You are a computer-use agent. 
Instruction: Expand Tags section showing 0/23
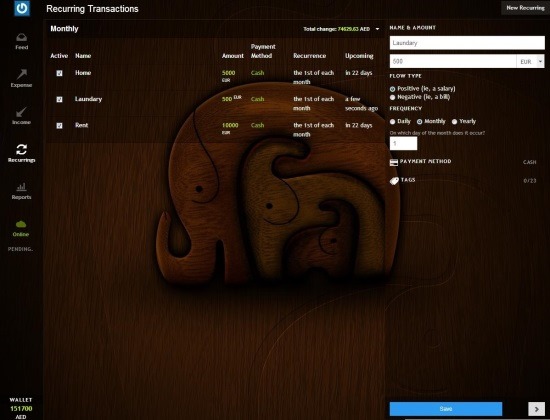(463, 180)
